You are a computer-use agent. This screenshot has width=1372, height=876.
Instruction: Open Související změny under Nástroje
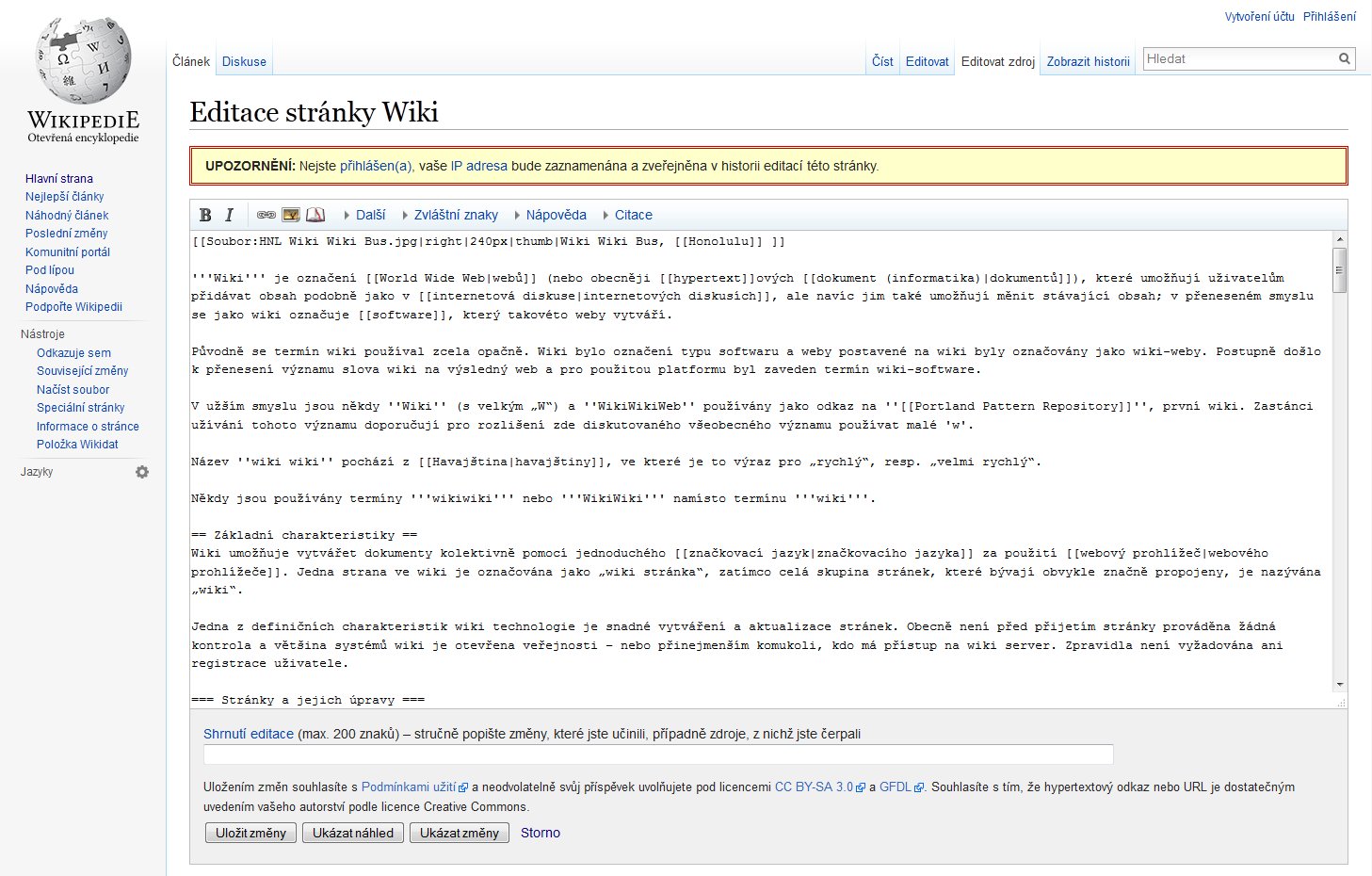coord(83,371)
